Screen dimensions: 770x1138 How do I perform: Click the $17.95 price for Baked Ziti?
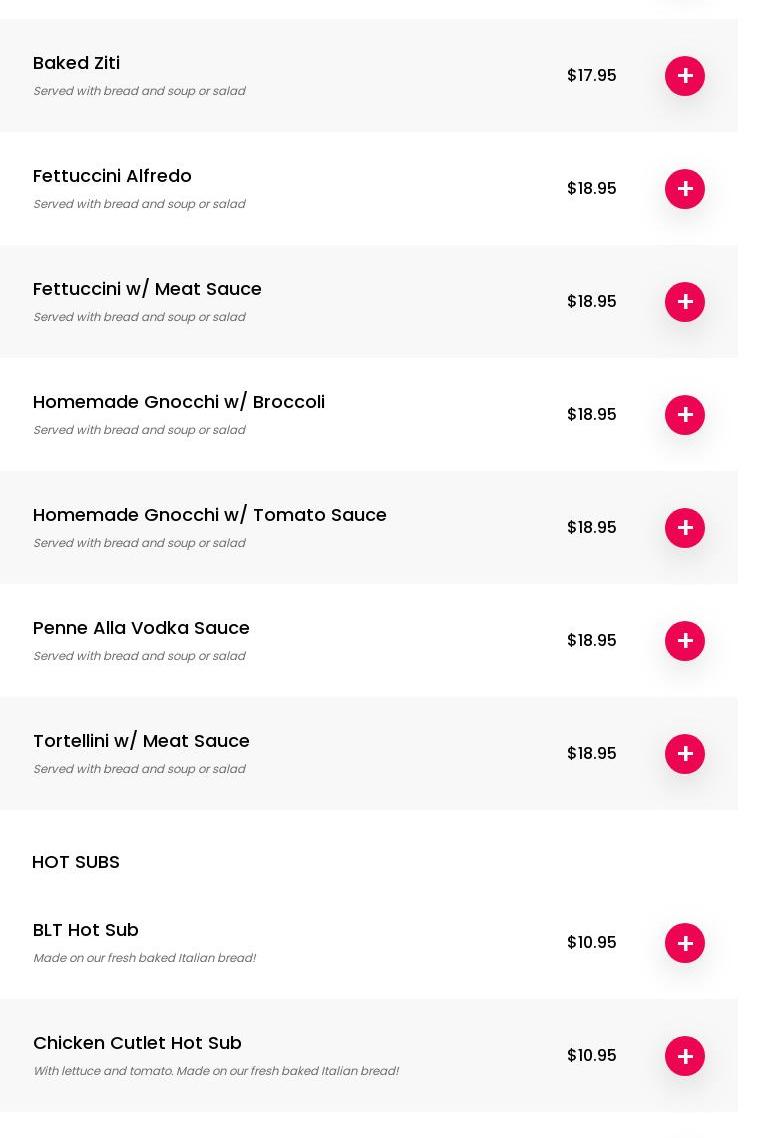click(591, 76)
